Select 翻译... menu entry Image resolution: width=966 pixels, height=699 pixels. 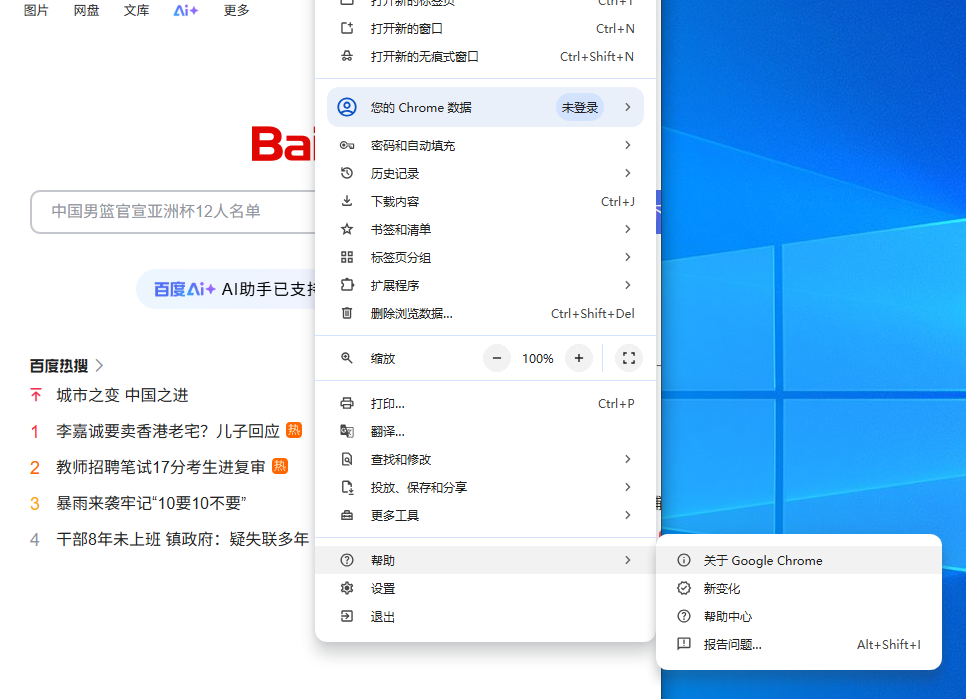click(x=485, y=431)
